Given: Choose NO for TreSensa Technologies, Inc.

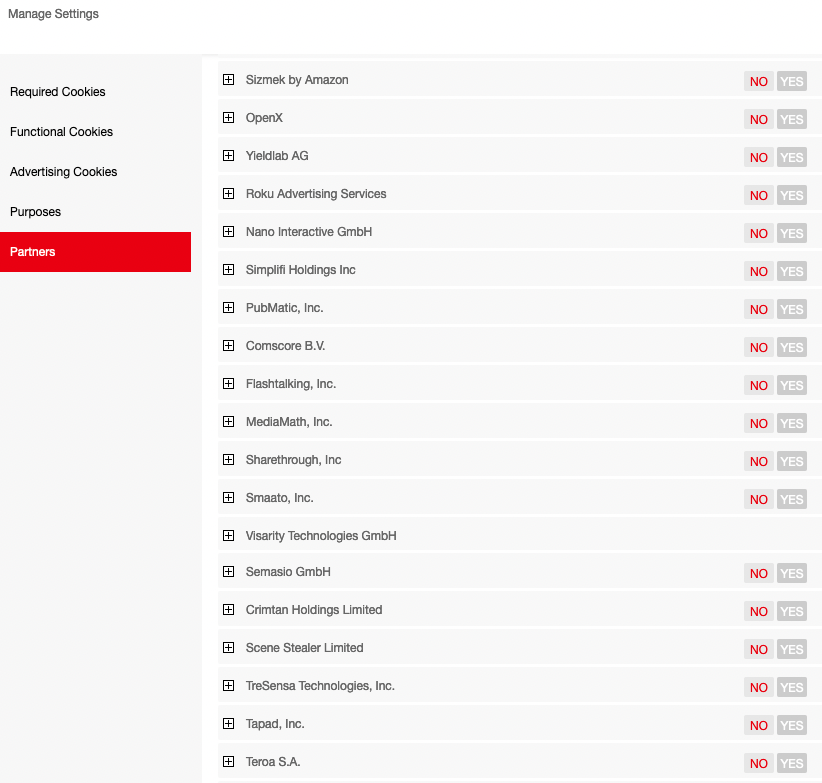Looking at the screenshot, I should click(x=759, y=687).
